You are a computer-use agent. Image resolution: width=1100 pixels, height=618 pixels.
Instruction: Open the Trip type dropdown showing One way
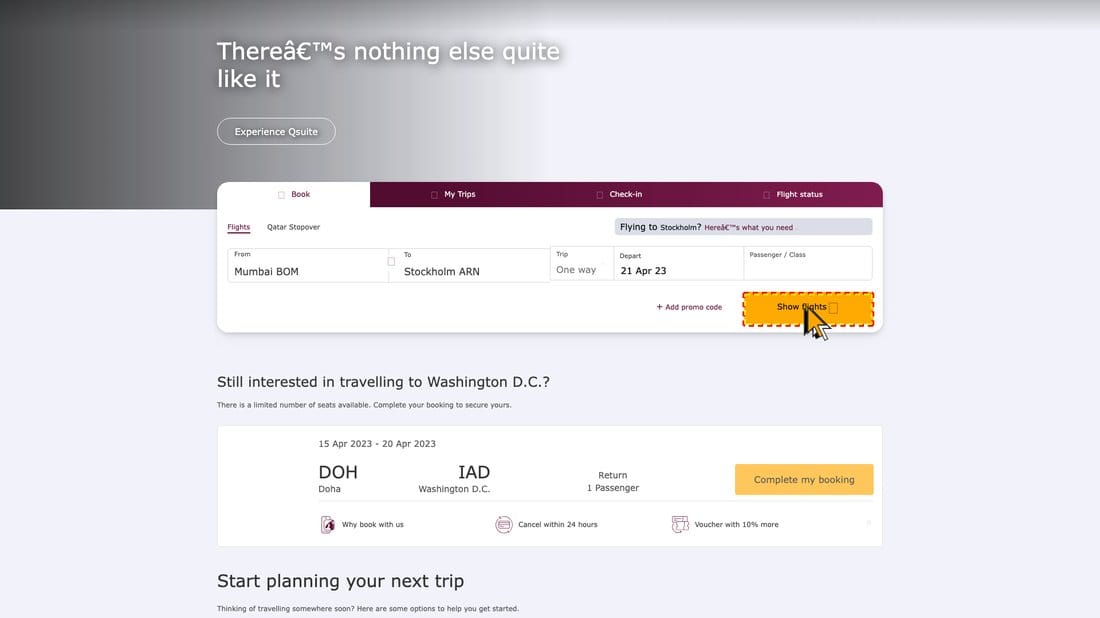pyautogui.click(x=580, y=264)
